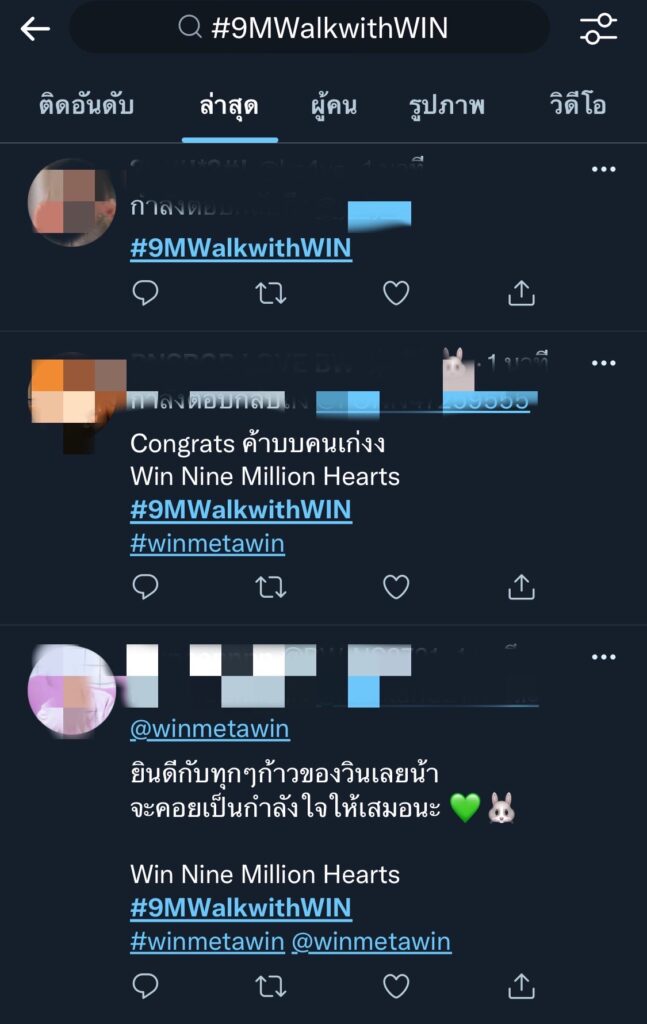
Task: Like the last tweet with green heart
Action: coord(396,986)
